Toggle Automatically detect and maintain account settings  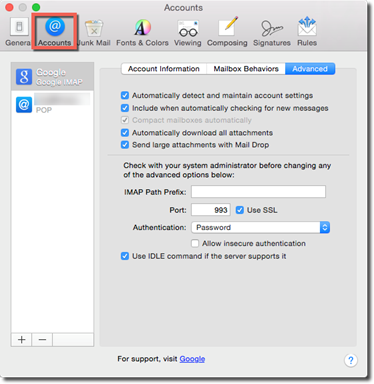click(x=125, y=96)
